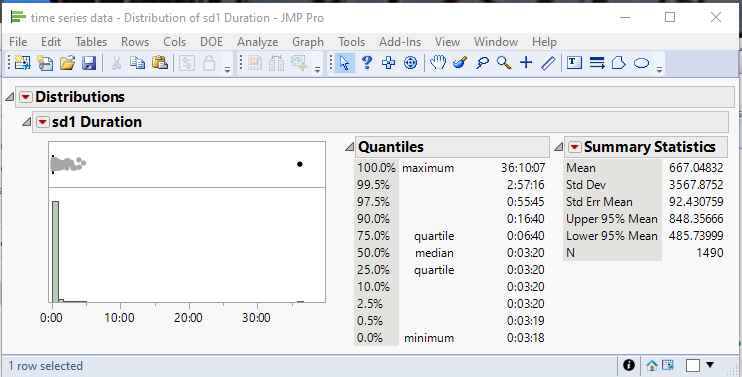Click the grayed padlock icon
The image size is (742, 377).
209,63
